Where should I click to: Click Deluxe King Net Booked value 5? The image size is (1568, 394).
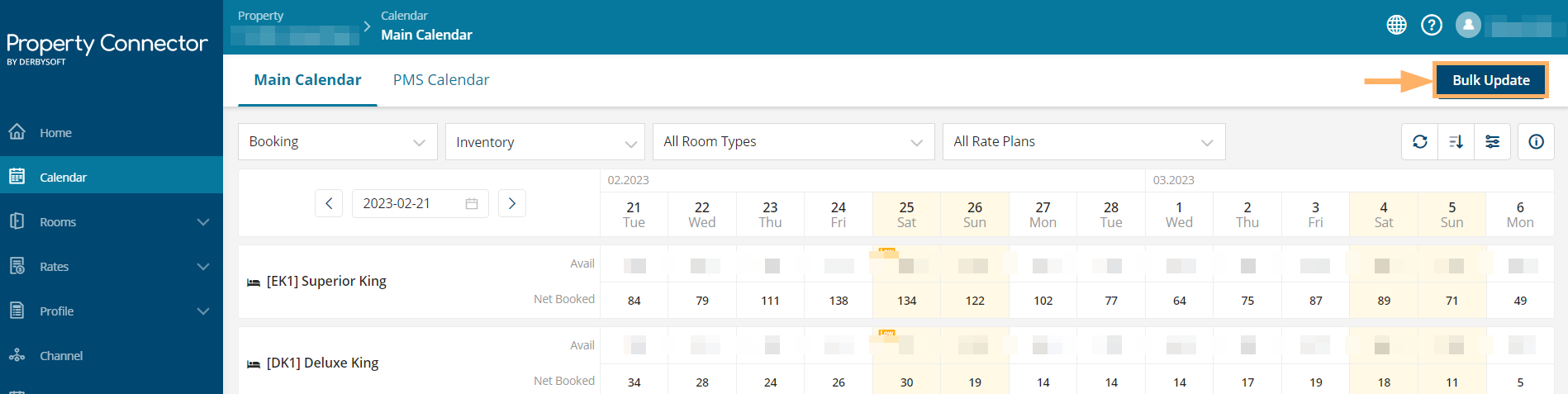pyautogui.click(x=1520, y=382)
